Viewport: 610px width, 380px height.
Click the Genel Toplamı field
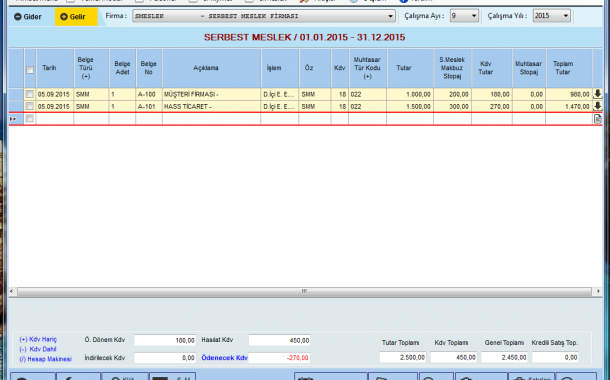pyautogui.click(x=504, y=357)
